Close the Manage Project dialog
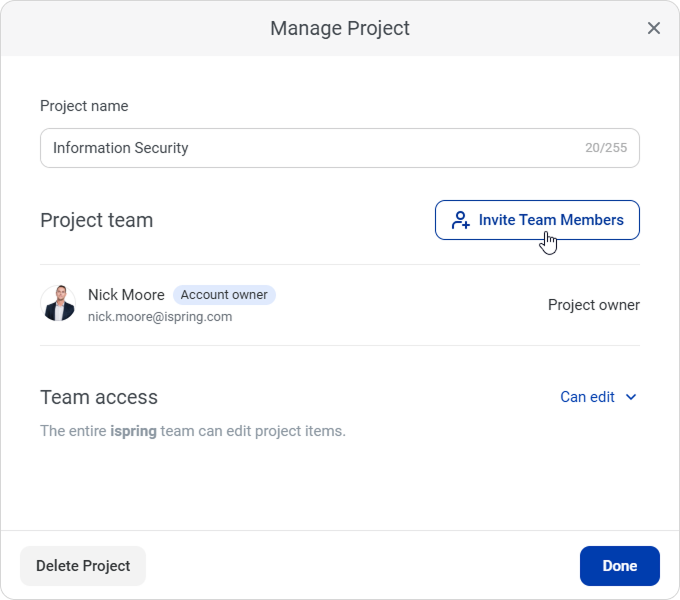Screen dimensions: 680x600 tap(654, 28)
